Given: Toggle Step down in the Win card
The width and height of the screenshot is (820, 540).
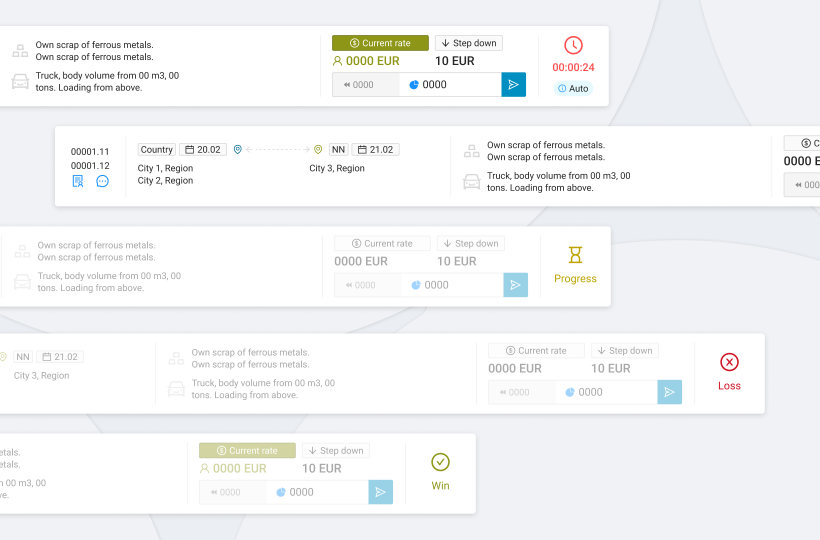Looking at the screenshot, I should point(336,451).
